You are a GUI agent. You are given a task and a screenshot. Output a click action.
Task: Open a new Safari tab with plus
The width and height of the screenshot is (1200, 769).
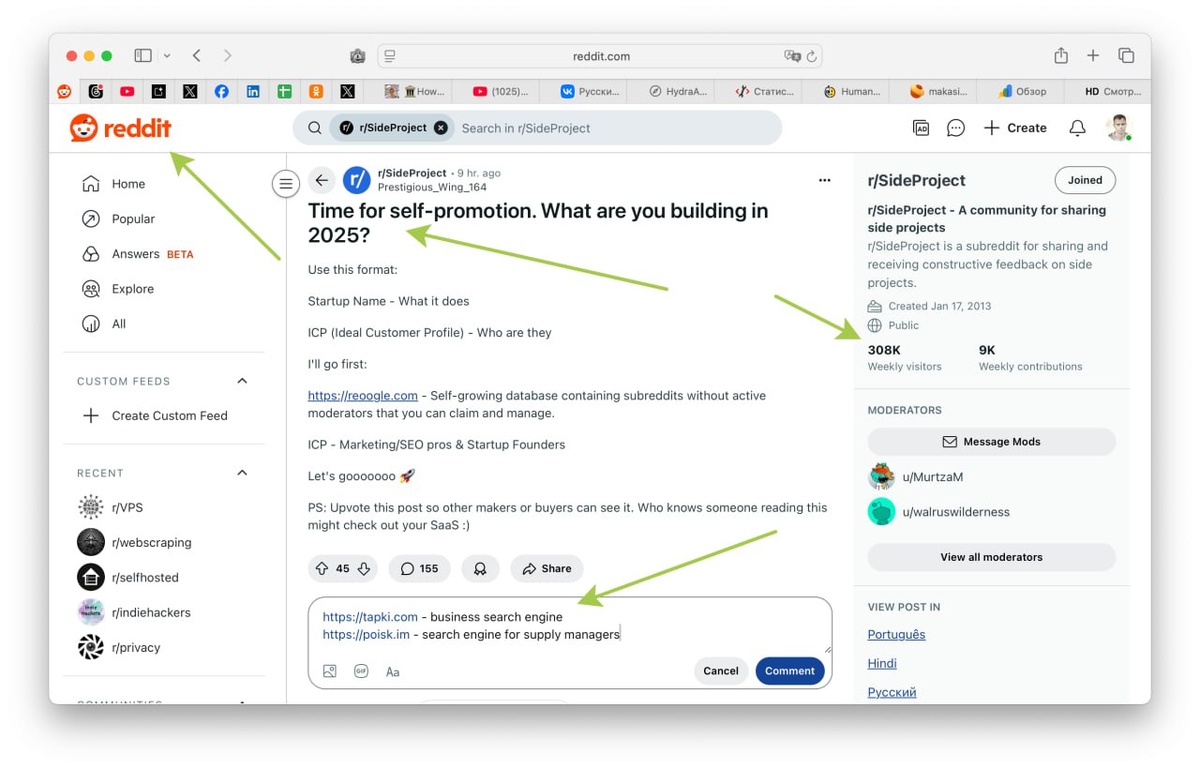point(1093,56)
